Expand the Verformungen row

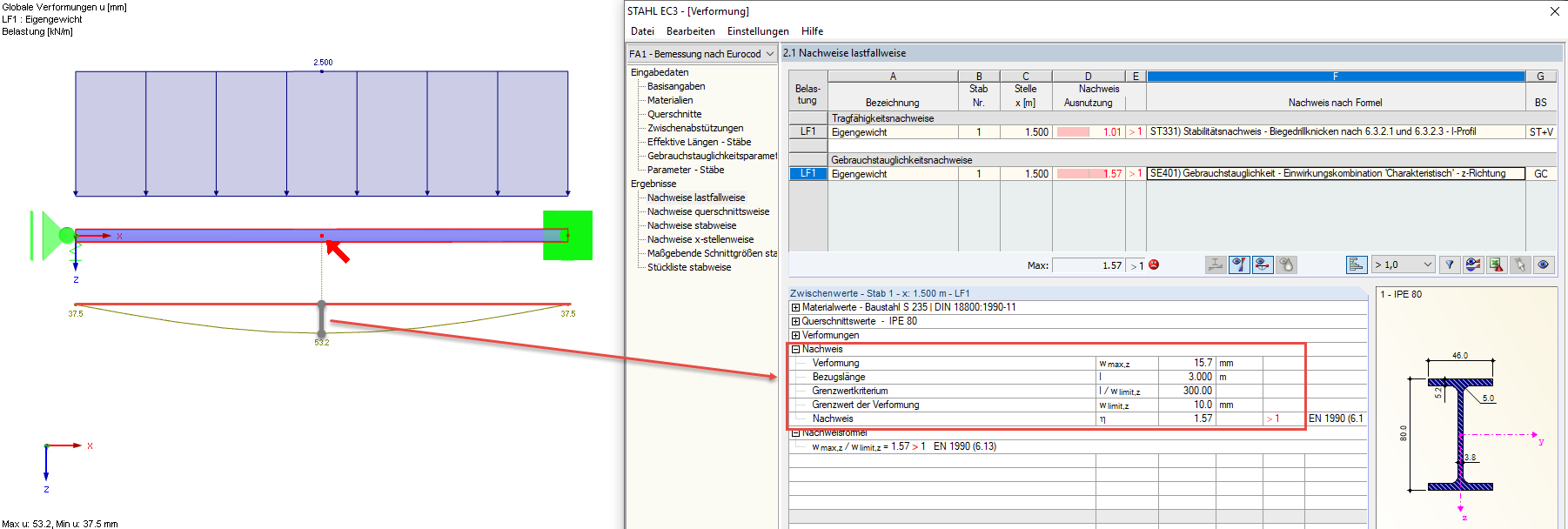[x=795, y=335]
